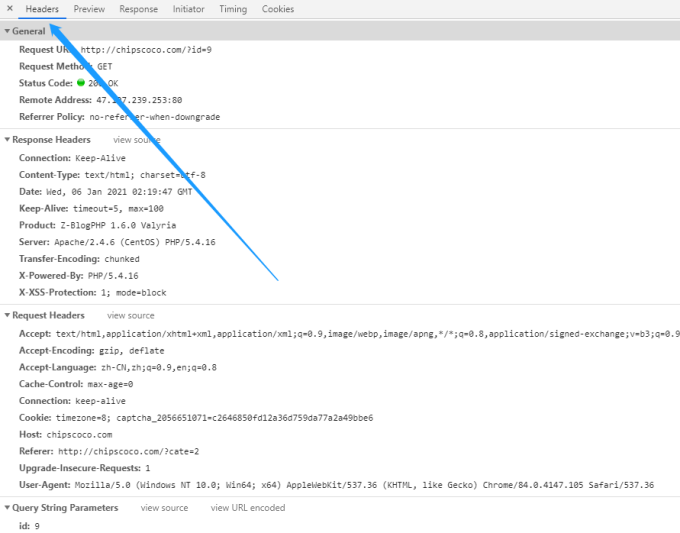
Task: Collapse the General section
Action: click(7, 31)
